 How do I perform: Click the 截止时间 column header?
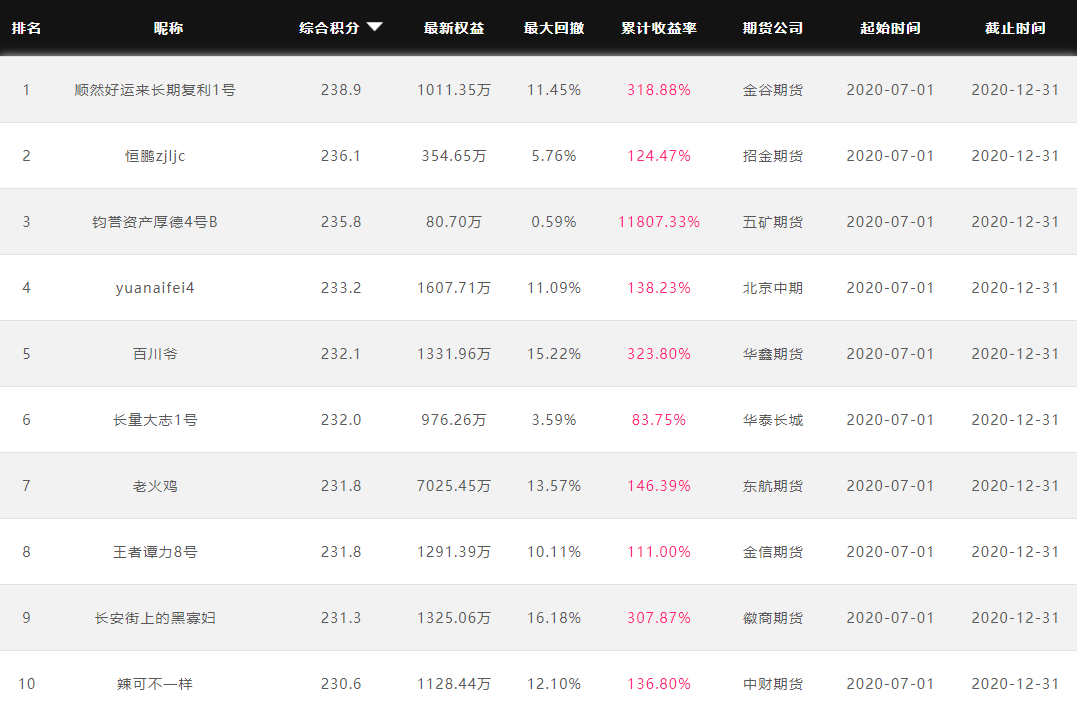coord(1015,28)
